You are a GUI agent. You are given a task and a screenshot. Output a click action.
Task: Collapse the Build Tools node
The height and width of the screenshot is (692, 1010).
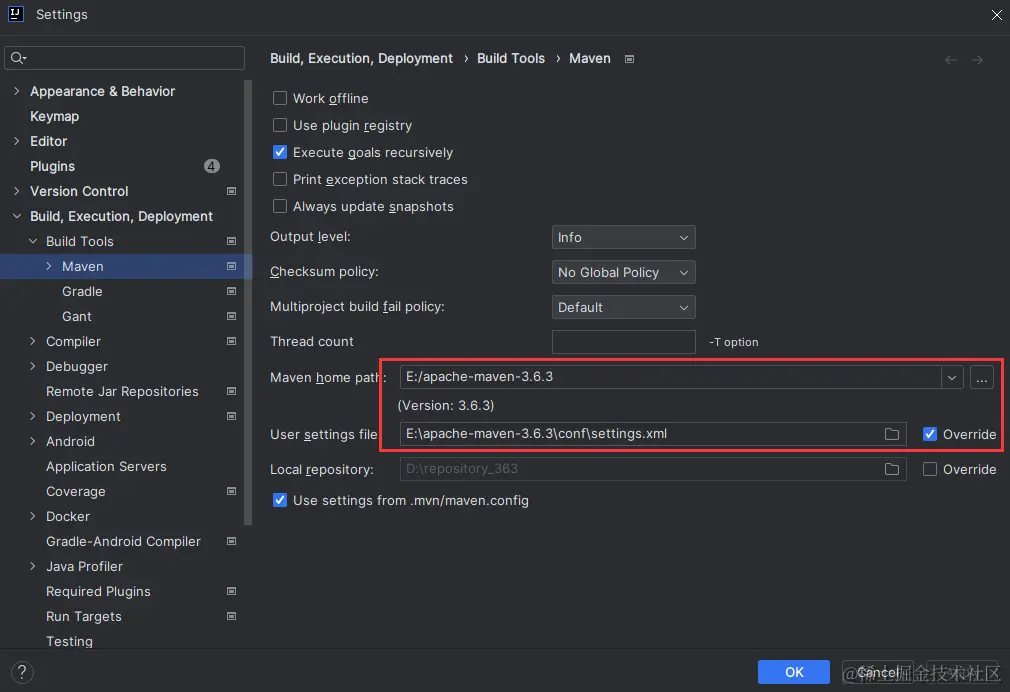click(x=33, y=241)
